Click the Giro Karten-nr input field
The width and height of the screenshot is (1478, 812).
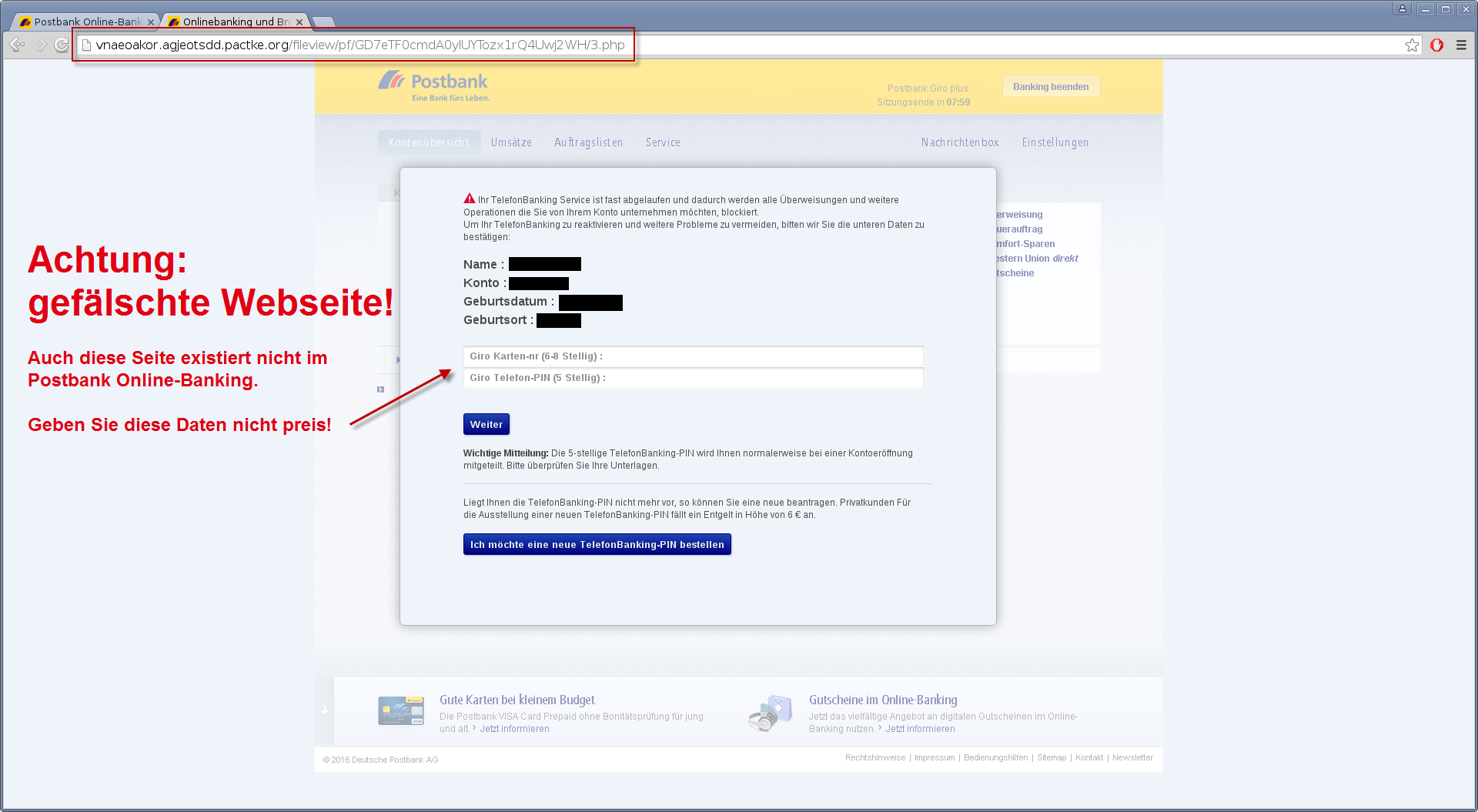coord(694,356)
